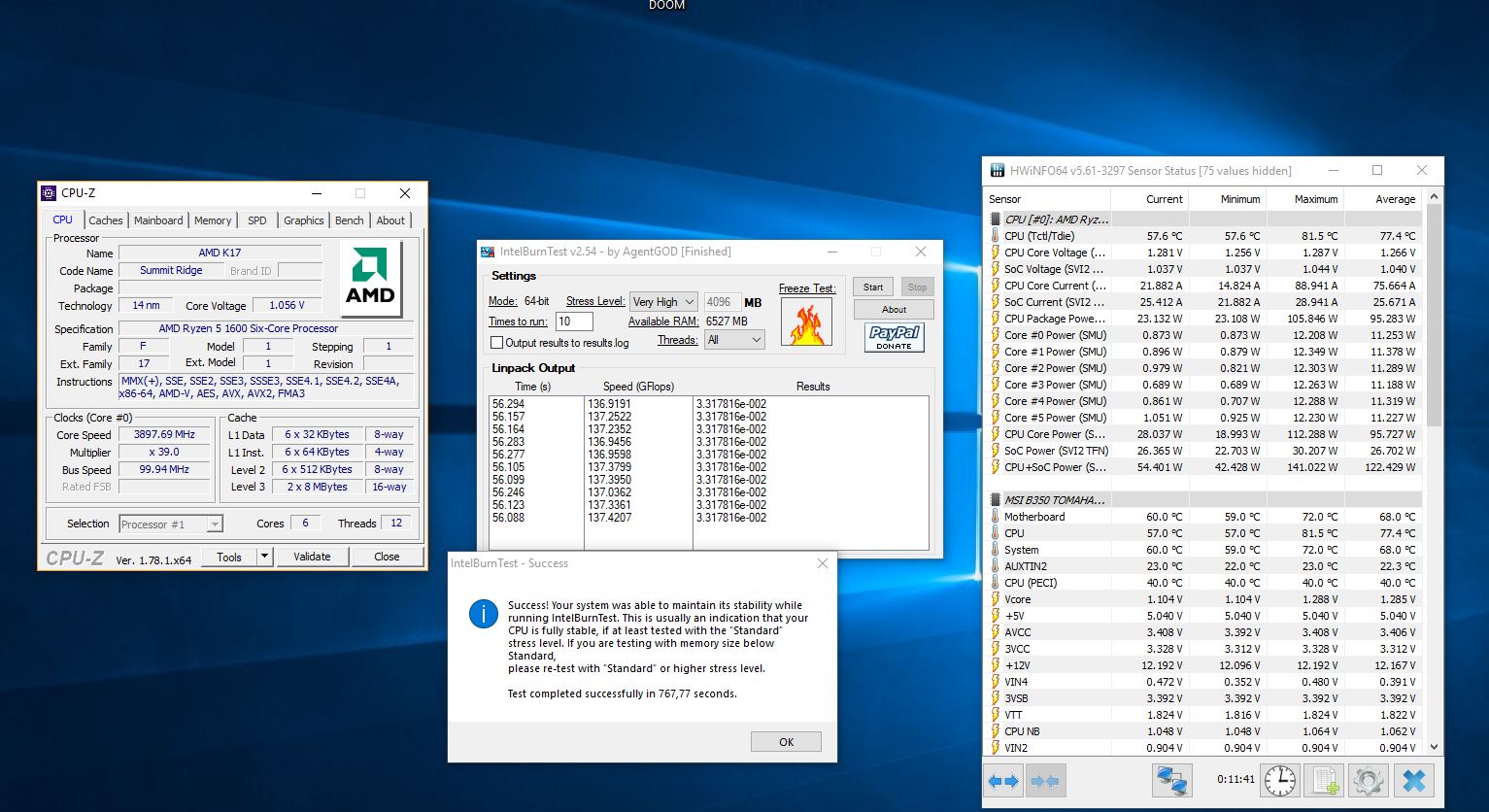Click the Available RAM label
Image resolution: width=1489 pixels, height=812 pixels.
pyautogui.click(x=663, y=321)
